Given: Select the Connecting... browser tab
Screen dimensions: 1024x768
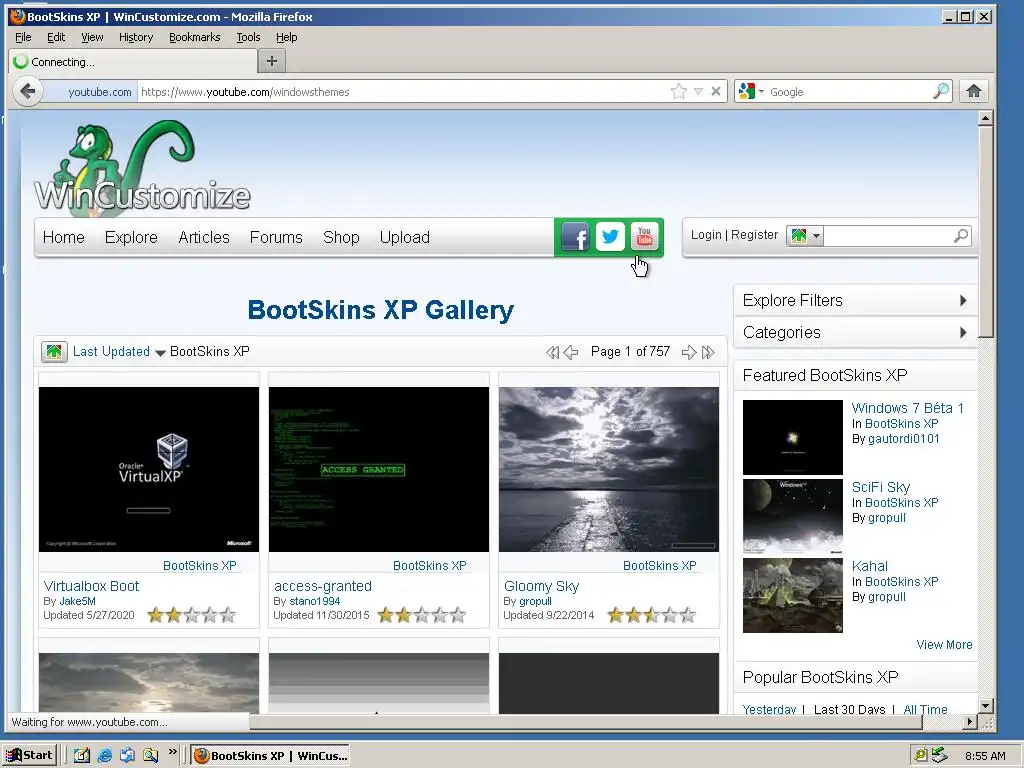Looking at the screenshot, I should [x=133, y=61].
